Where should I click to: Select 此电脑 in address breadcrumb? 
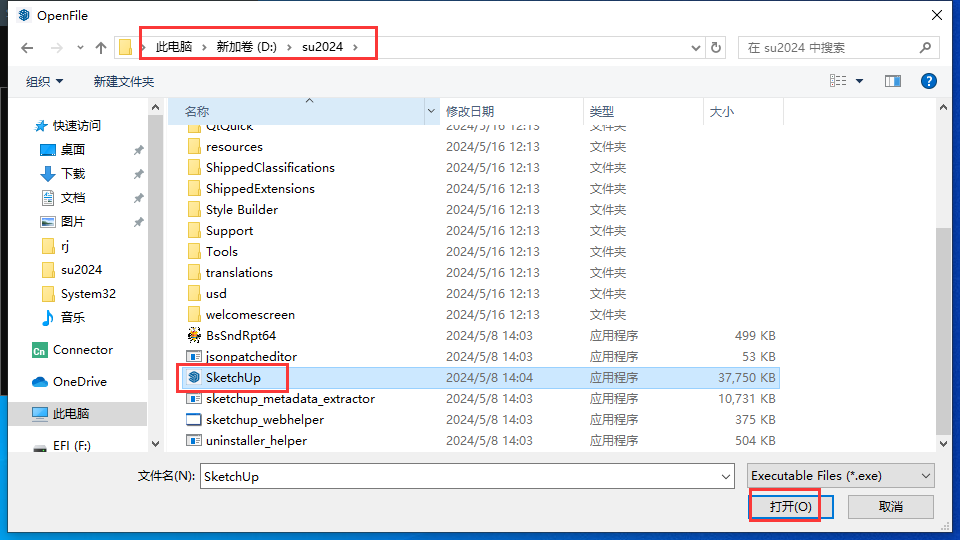(174, 47)
